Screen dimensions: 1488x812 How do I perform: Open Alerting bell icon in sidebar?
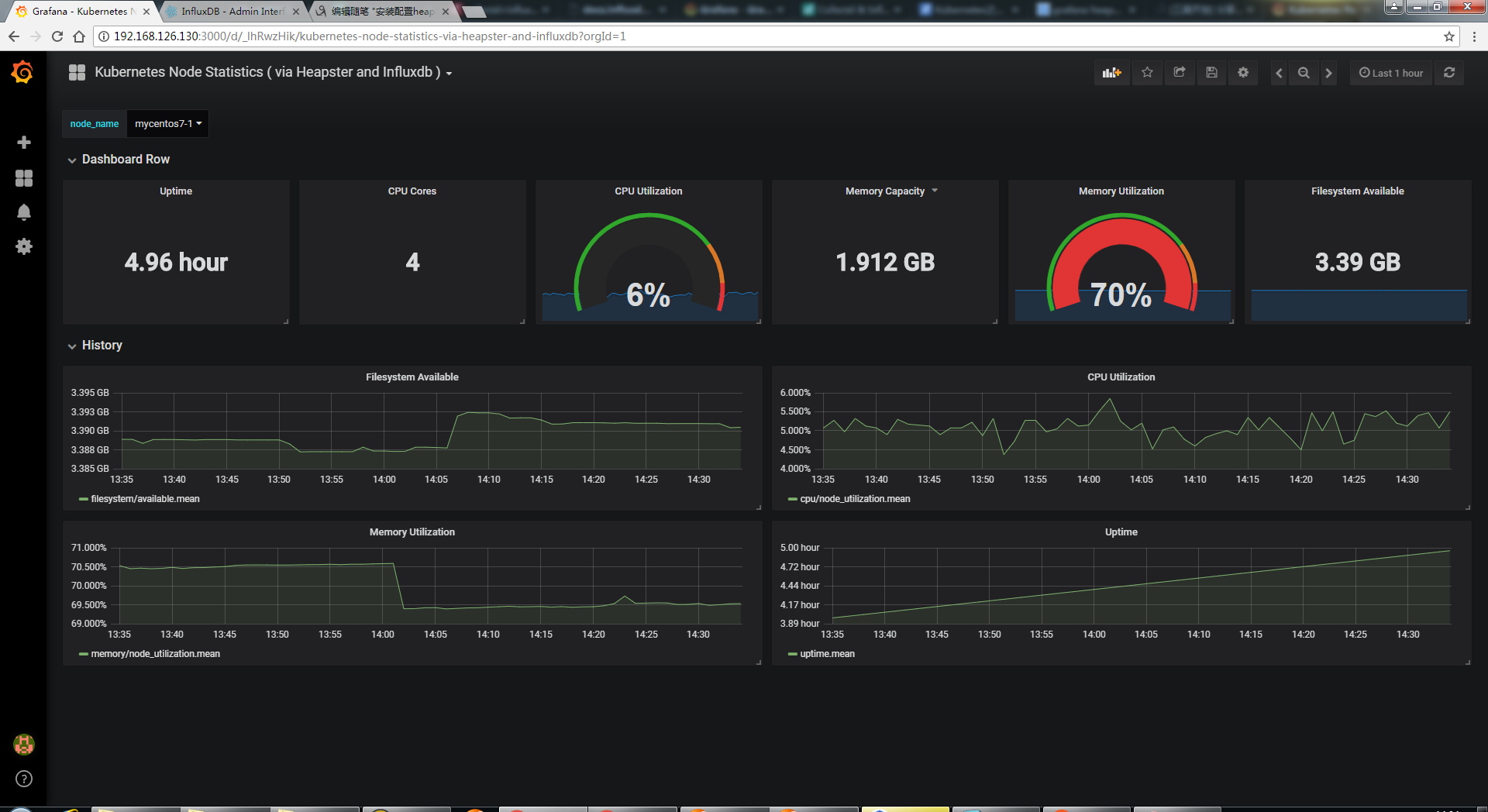(24, 212)
